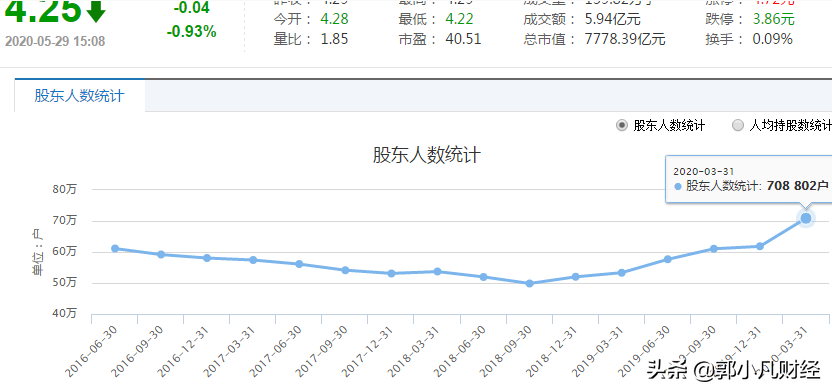Click the 2017-12-31 data point
832x392 pixels.
[x=391, y=274]
